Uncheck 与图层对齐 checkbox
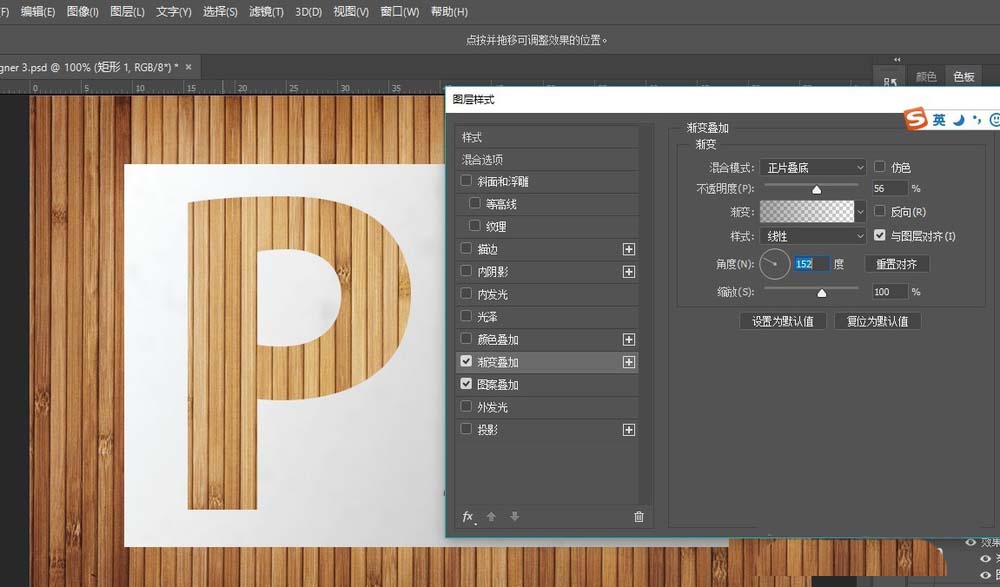 click(879, 235)
